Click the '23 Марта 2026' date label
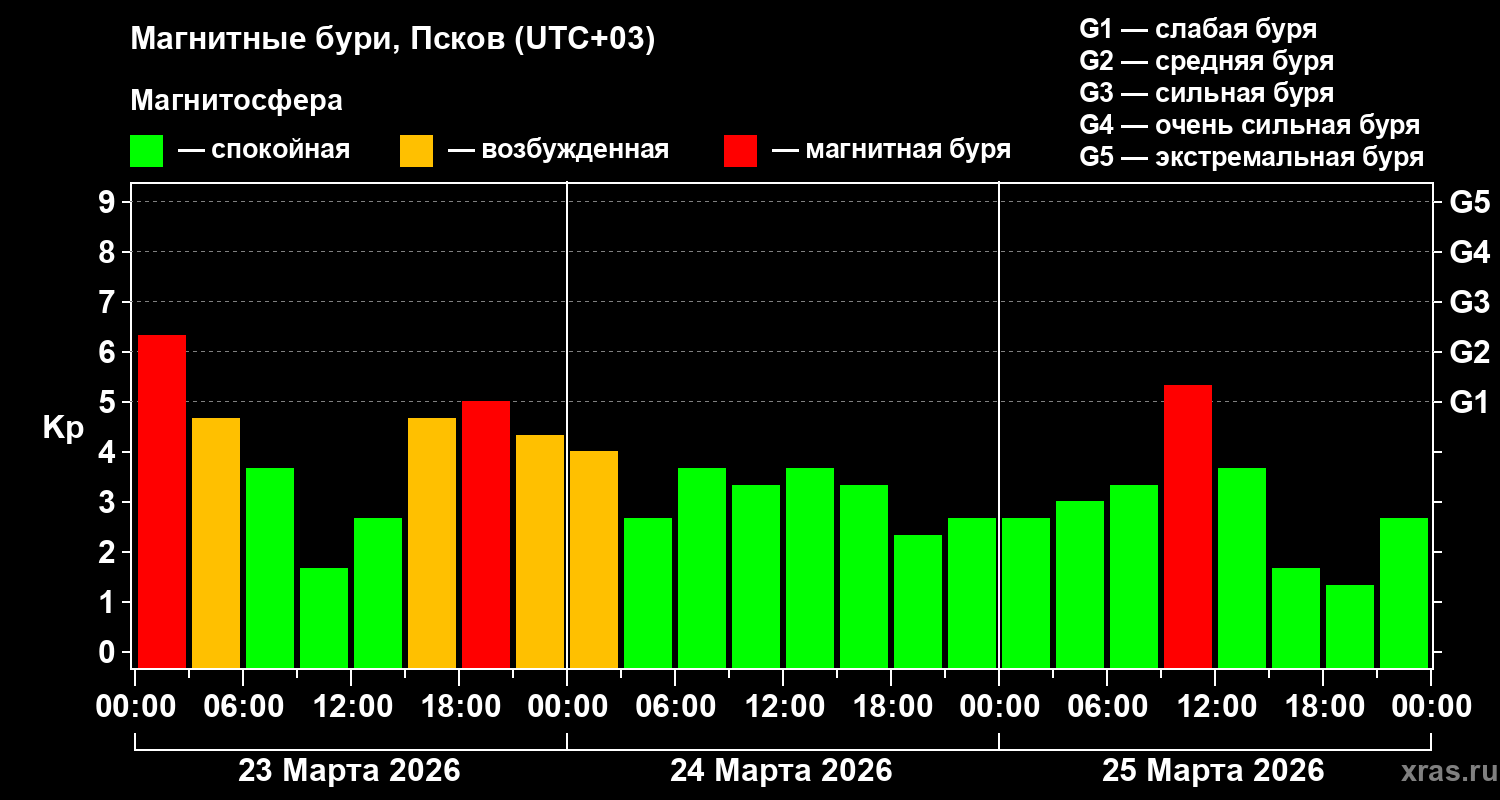The image size is (1500, 800). coord(349,771)
